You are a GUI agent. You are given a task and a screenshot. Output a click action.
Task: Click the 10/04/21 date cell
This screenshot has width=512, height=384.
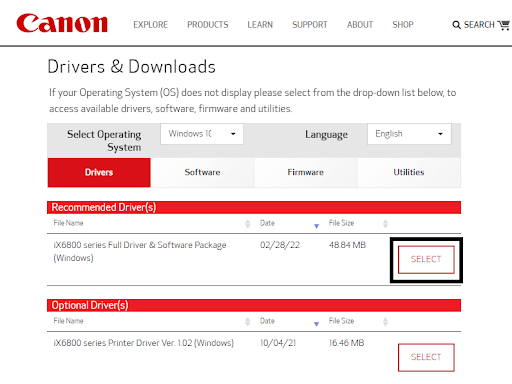coord(278,343)
